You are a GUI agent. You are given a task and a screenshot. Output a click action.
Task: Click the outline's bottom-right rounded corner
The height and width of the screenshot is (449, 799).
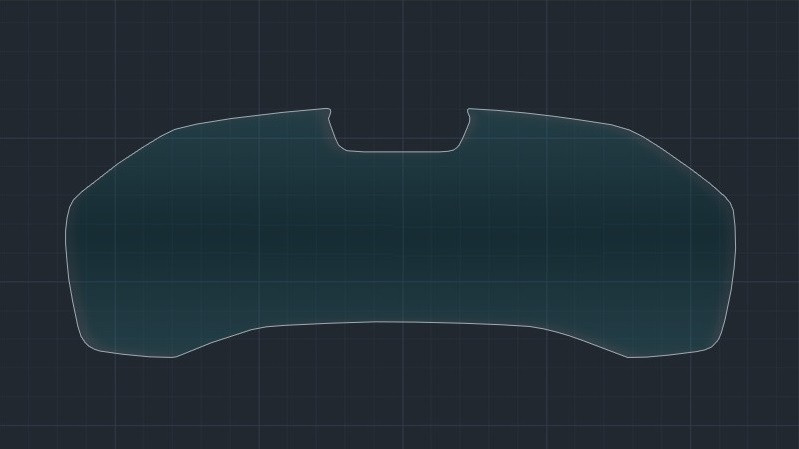(x=714, y=345)
